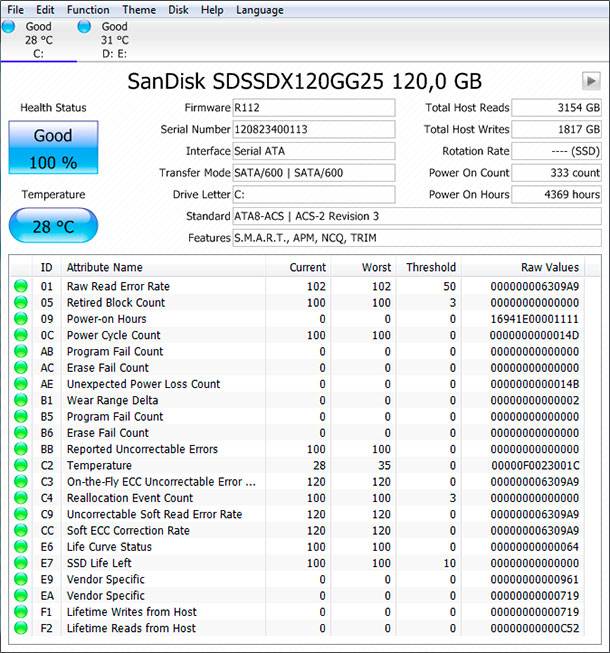
Task: Select the Wear Range Delta attribute name
Action: (112, 400)
